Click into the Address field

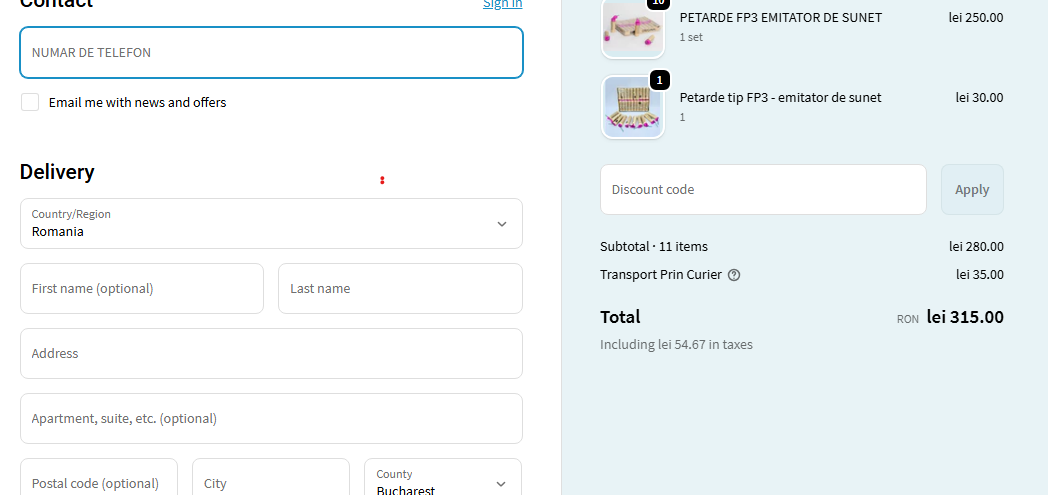(x=271, y=353)
